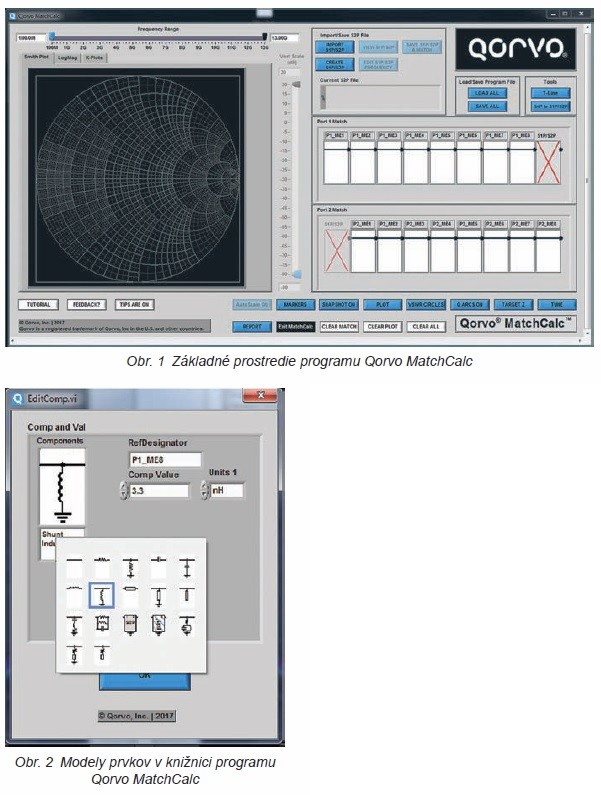Step the Comp Value spinner arrows
This screenshot has width=601, height=795.
[x=124, y=491]
